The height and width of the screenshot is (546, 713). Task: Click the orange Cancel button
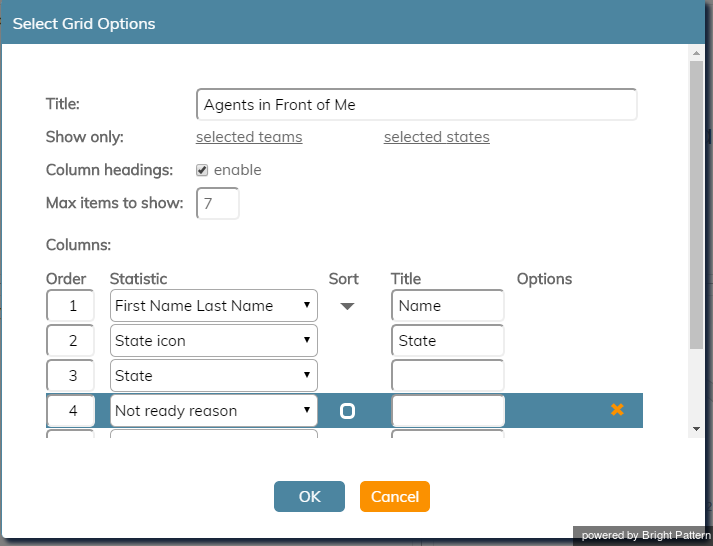[x=395, y=496]
